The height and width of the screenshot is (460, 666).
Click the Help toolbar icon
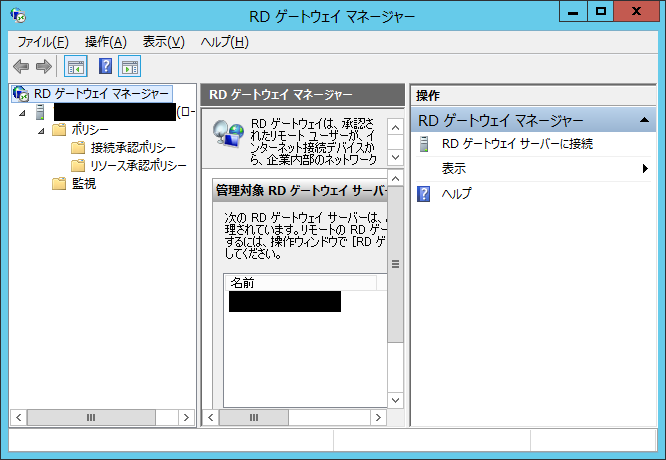pos(105,66)
